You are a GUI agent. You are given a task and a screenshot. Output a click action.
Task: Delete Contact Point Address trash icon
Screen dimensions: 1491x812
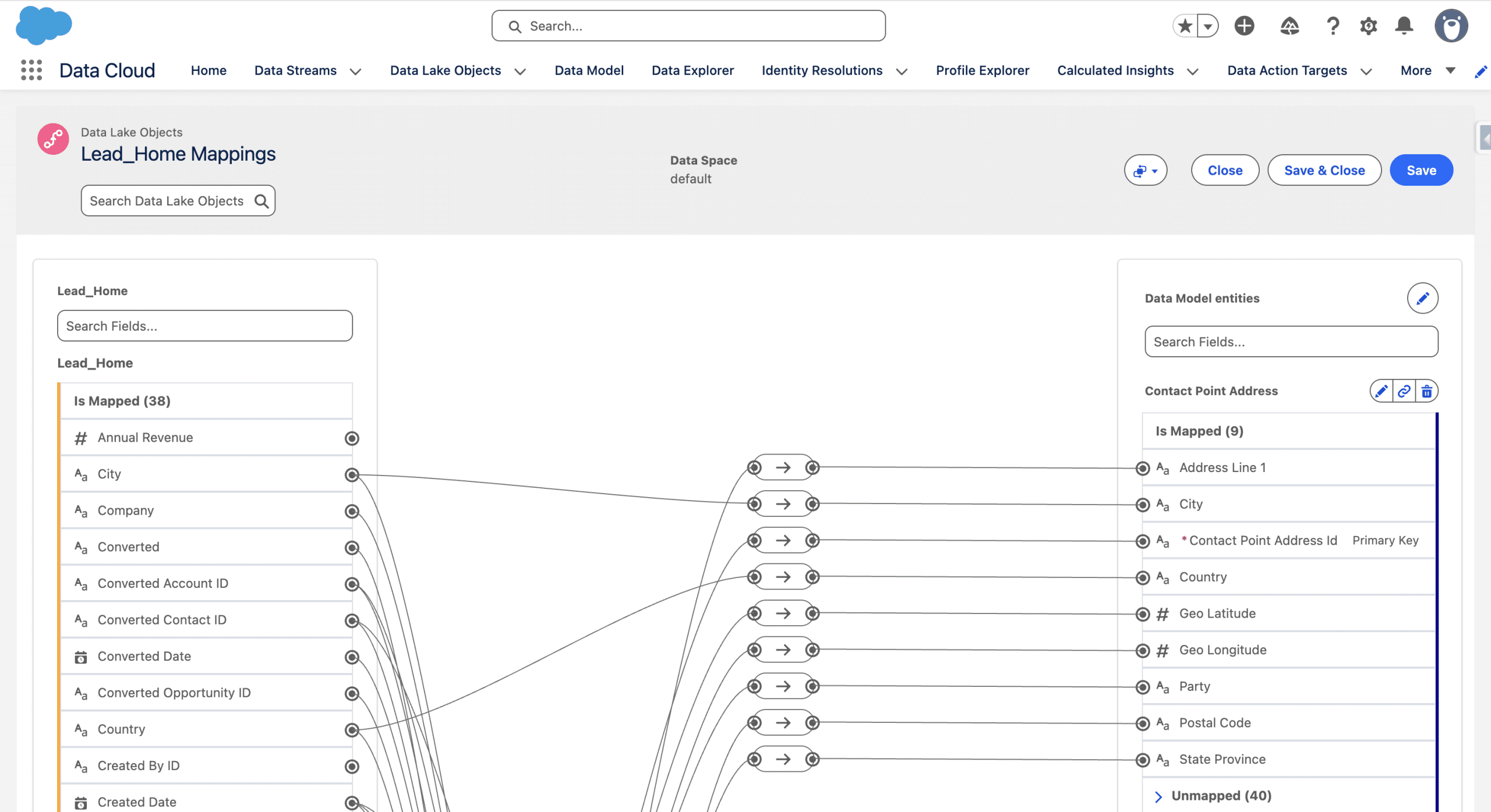click(1426, 391)
